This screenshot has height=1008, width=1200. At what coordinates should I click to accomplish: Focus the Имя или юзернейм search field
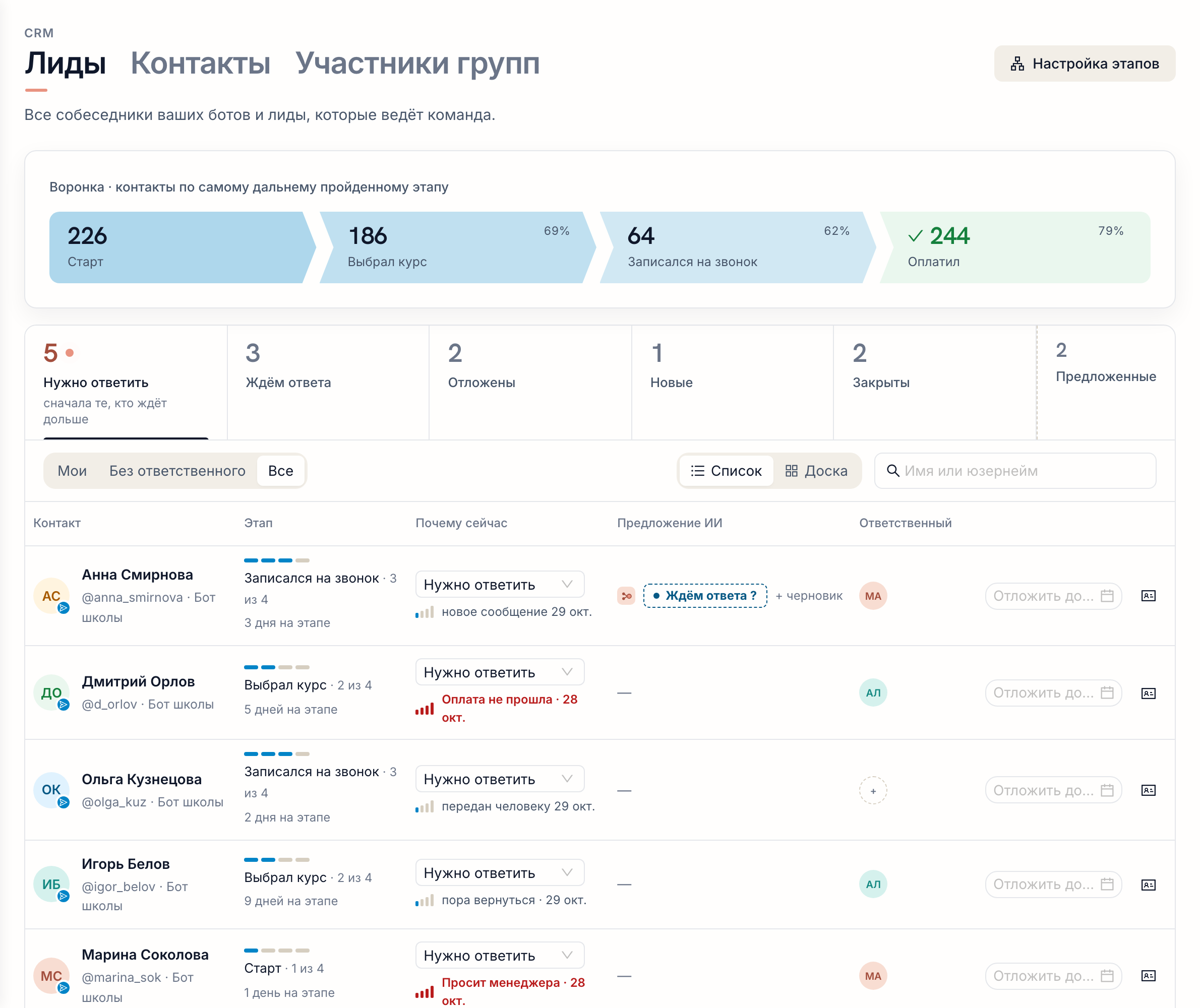point(1015,471)
